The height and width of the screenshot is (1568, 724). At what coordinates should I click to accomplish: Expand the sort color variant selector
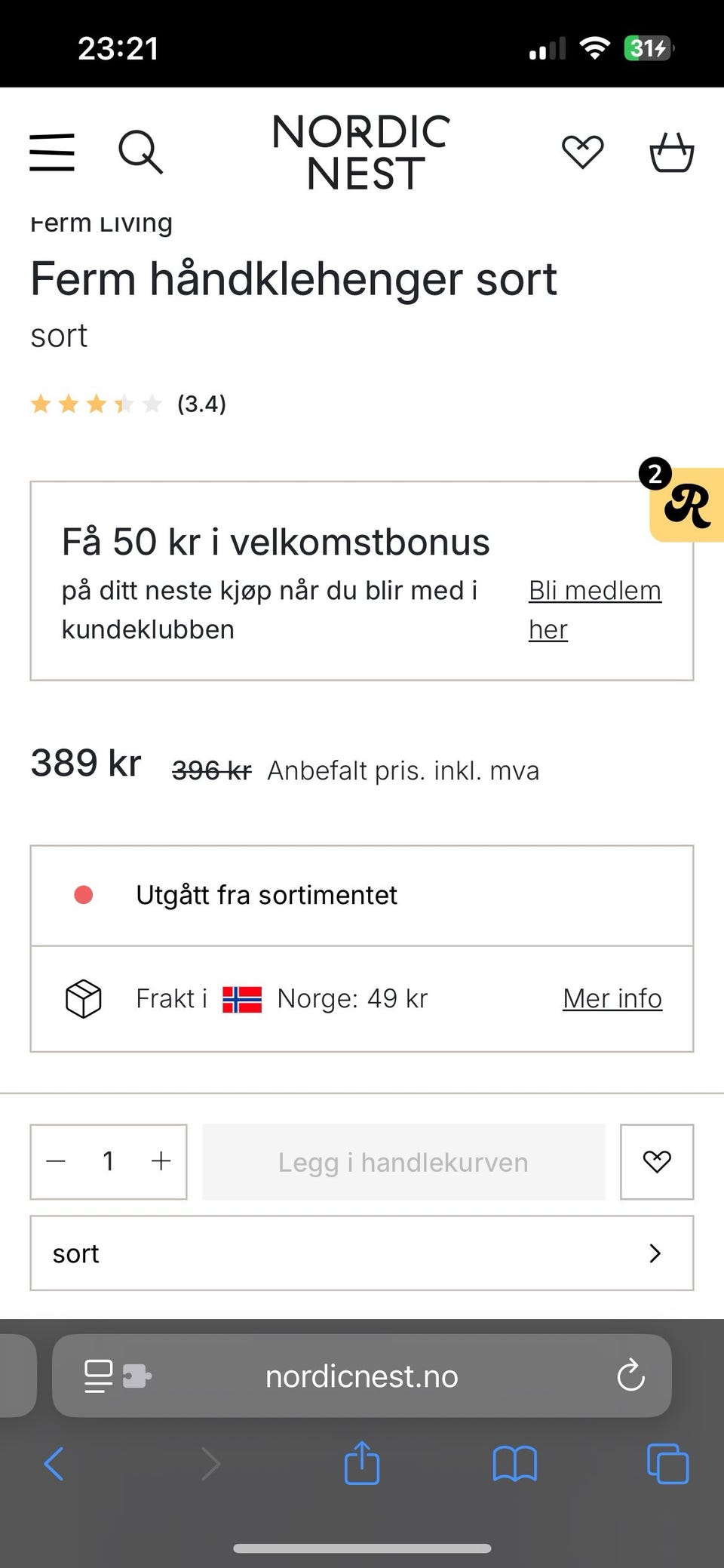click(362, 1253)
